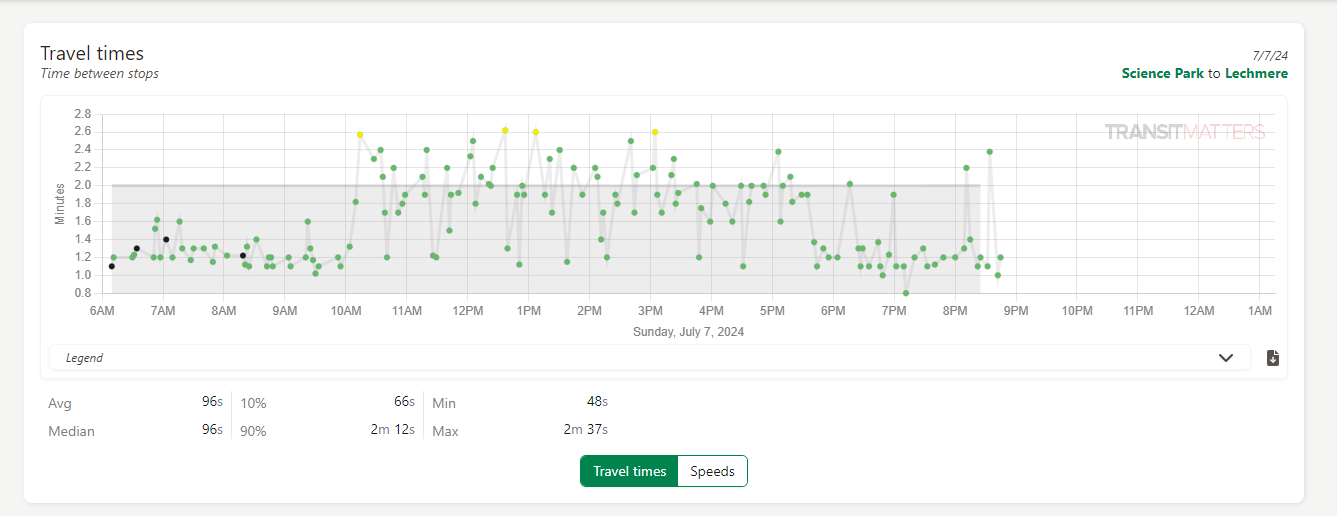This screenshot has width=1337, height=516.
Task: Select the first black dot after 6AM
Action: tap(111, 266)
